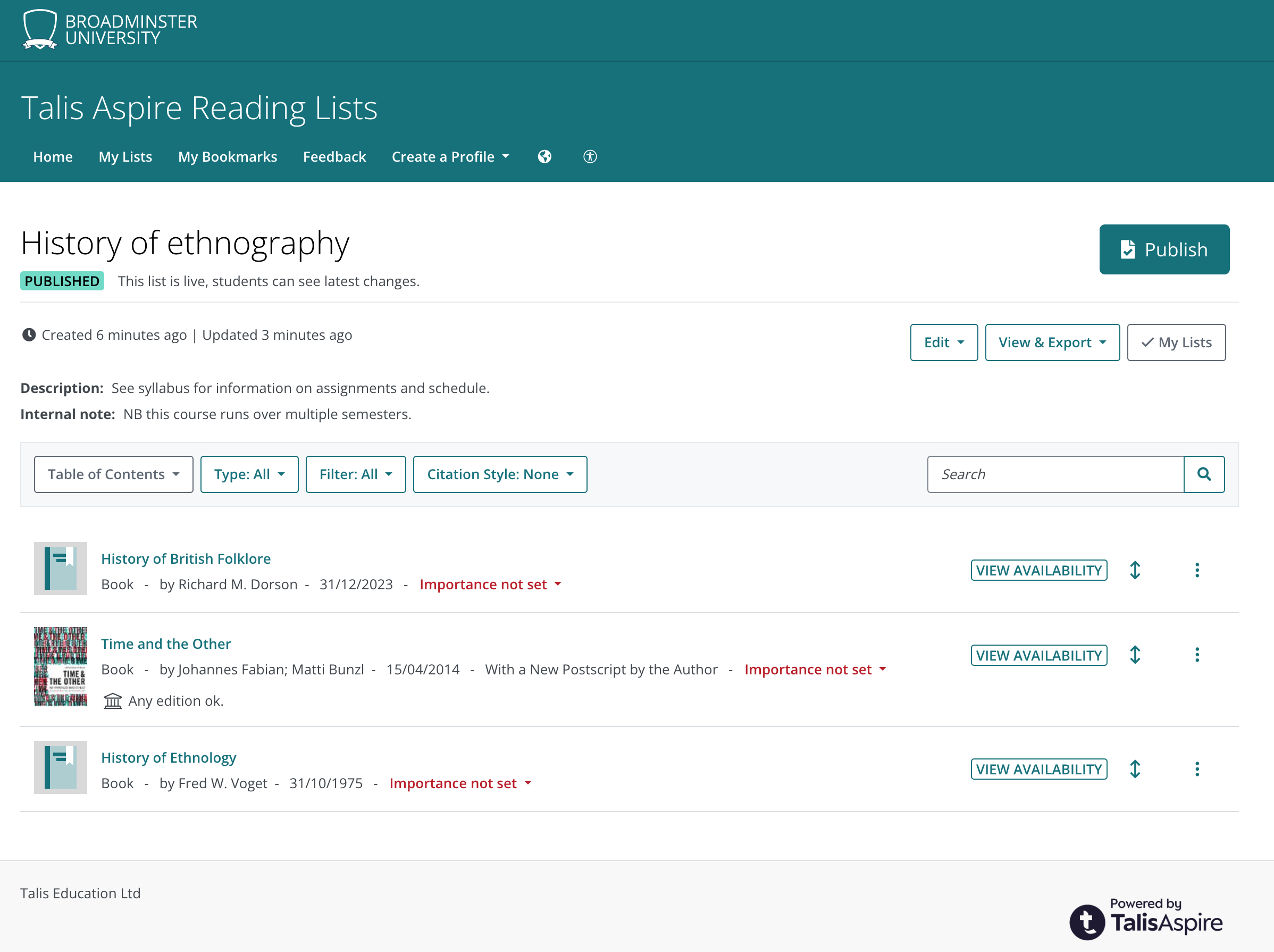Open the Edit dropdown menu
The image size is (1274, 952).
point(944,343)
